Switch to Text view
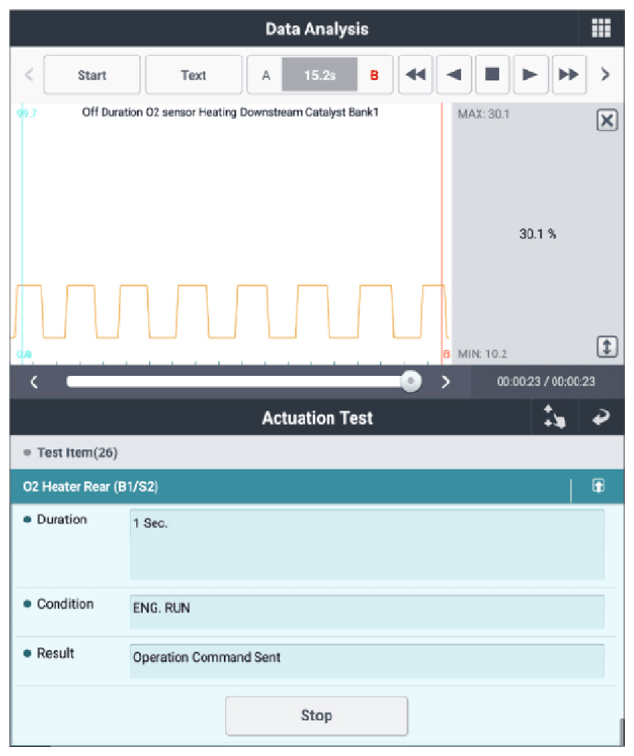Viewport: 634px width, 756px height. pos(193,75)
